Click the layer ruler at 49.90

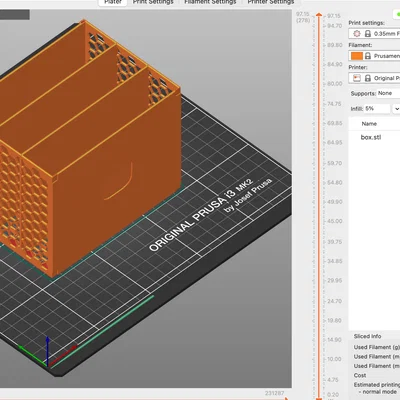(334, 202)
